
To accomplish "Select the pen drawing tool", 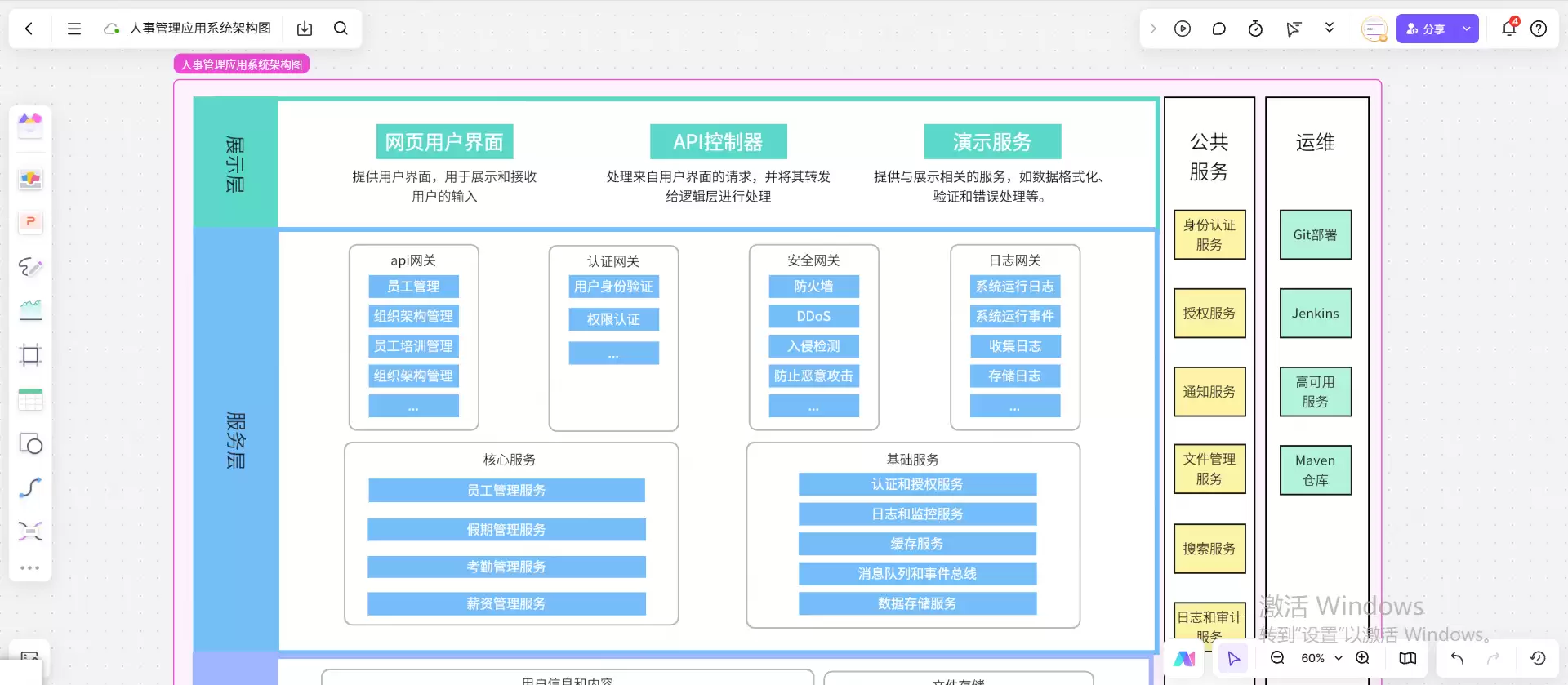I will click(30, 266).
